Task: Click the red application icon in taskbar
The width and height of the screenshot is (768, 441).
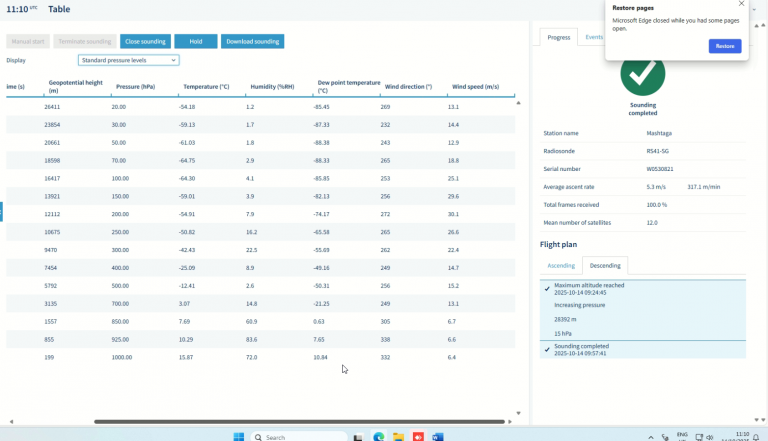Action: point(418,437)
